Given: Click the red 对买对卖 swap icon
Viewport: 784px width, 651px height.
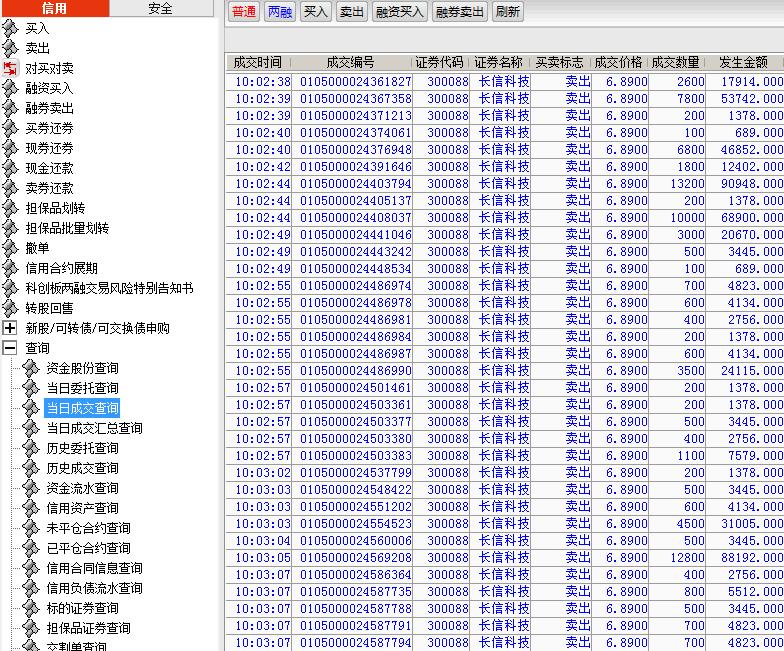Looking at the screenshot, I should pos(10,68).
